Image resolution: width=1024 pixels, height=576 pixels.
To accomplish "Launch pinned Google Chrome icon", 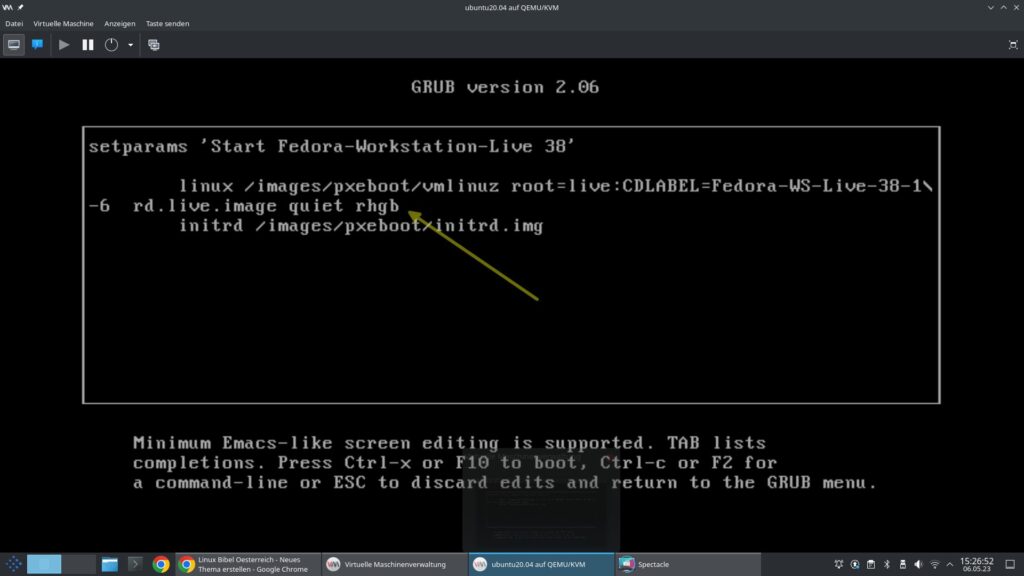I will 161,564.
